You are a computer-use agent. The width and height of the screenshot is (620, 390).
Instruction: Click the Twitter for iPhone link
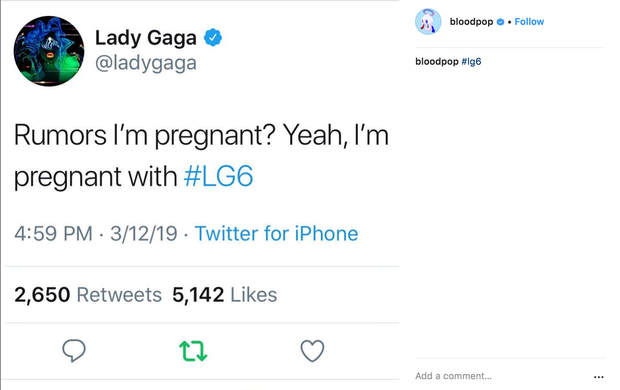[x=276, y=233]
